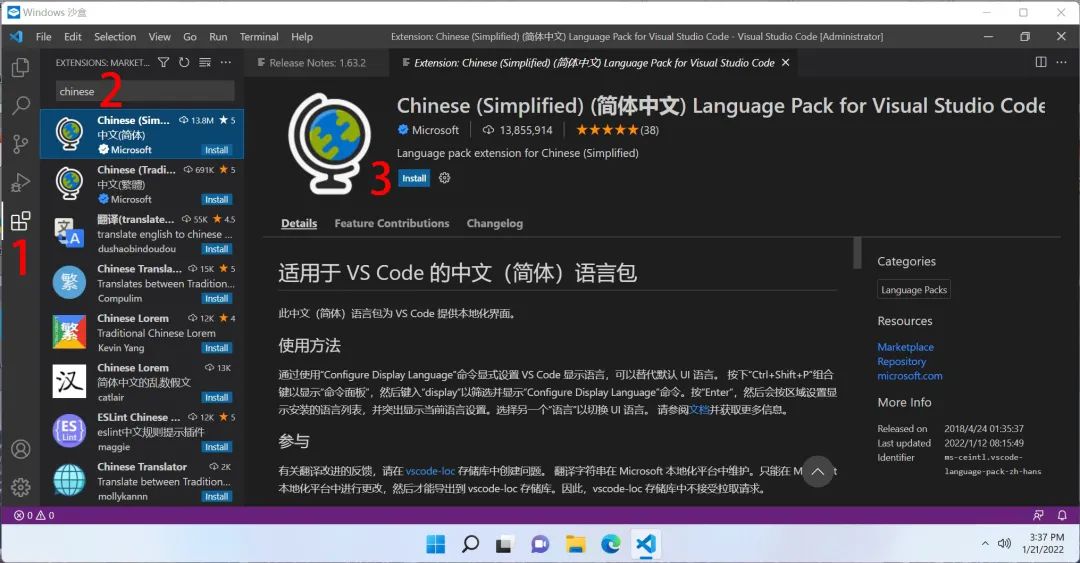Install the Chinese (Traditional) language pack
Image resolution: width=1080 pixels, height=563 pixels.
tap(216, 199)
